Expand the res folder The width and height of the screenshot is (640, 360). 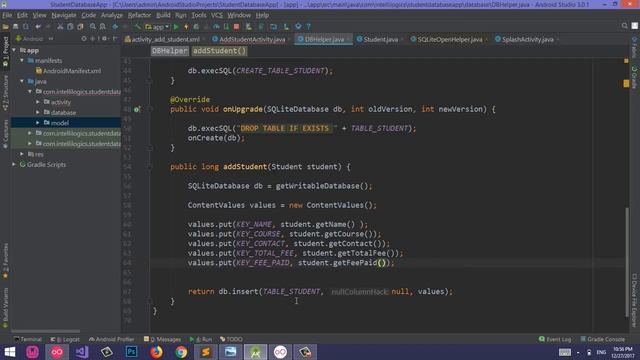tap(22, 154)
